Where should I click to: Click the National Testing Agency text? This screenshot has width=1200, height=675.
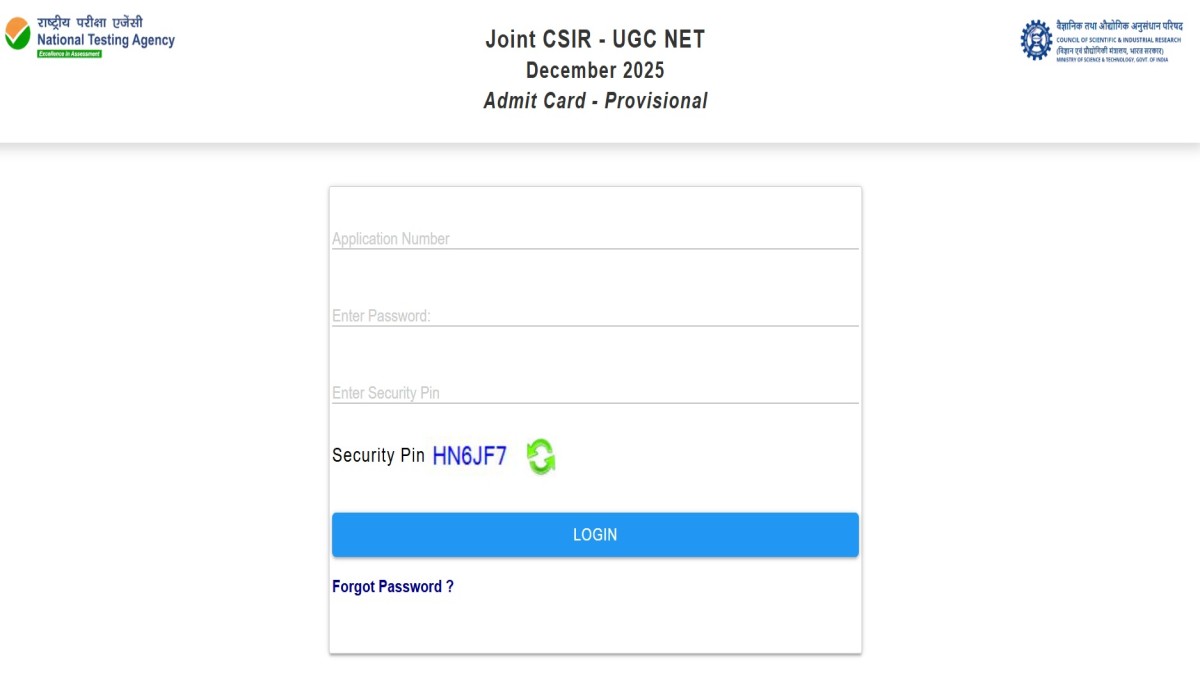pyautogui.click(x=104, y=39)
